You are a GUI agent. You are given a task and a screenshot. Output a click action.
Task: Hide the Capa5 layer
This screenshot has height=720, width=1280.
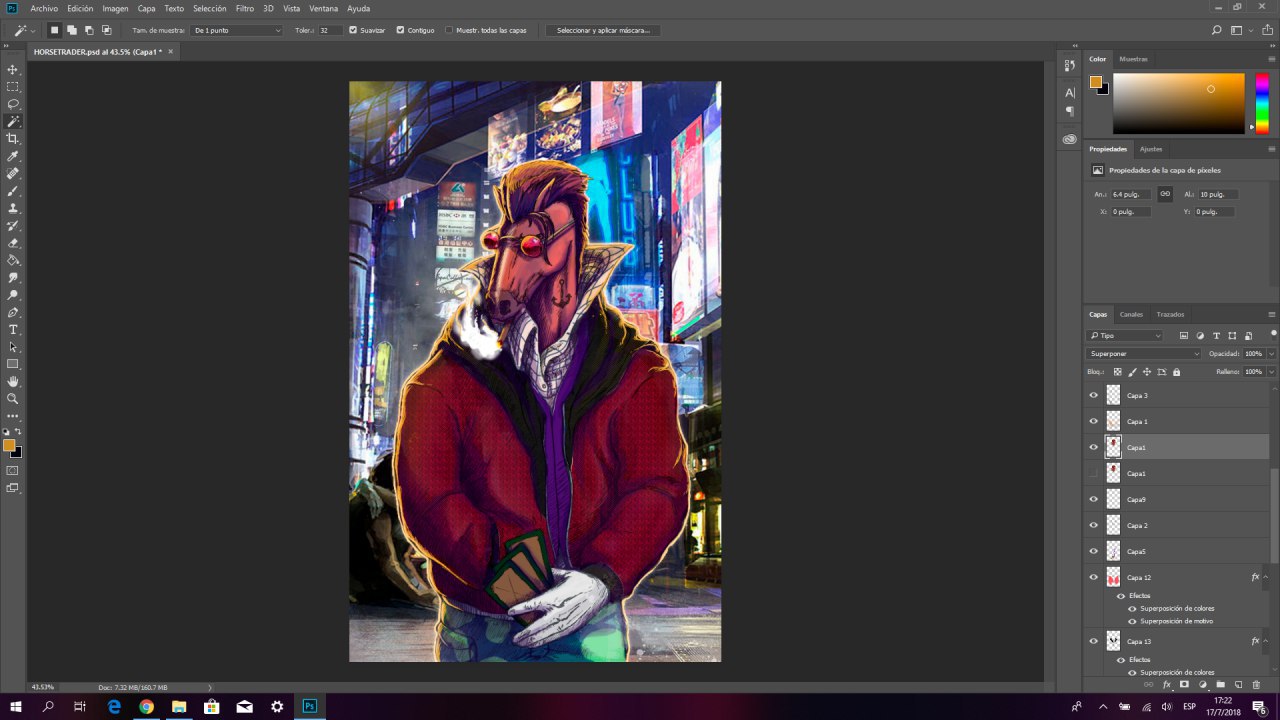pyautogui.click(x=1093, y=551)
